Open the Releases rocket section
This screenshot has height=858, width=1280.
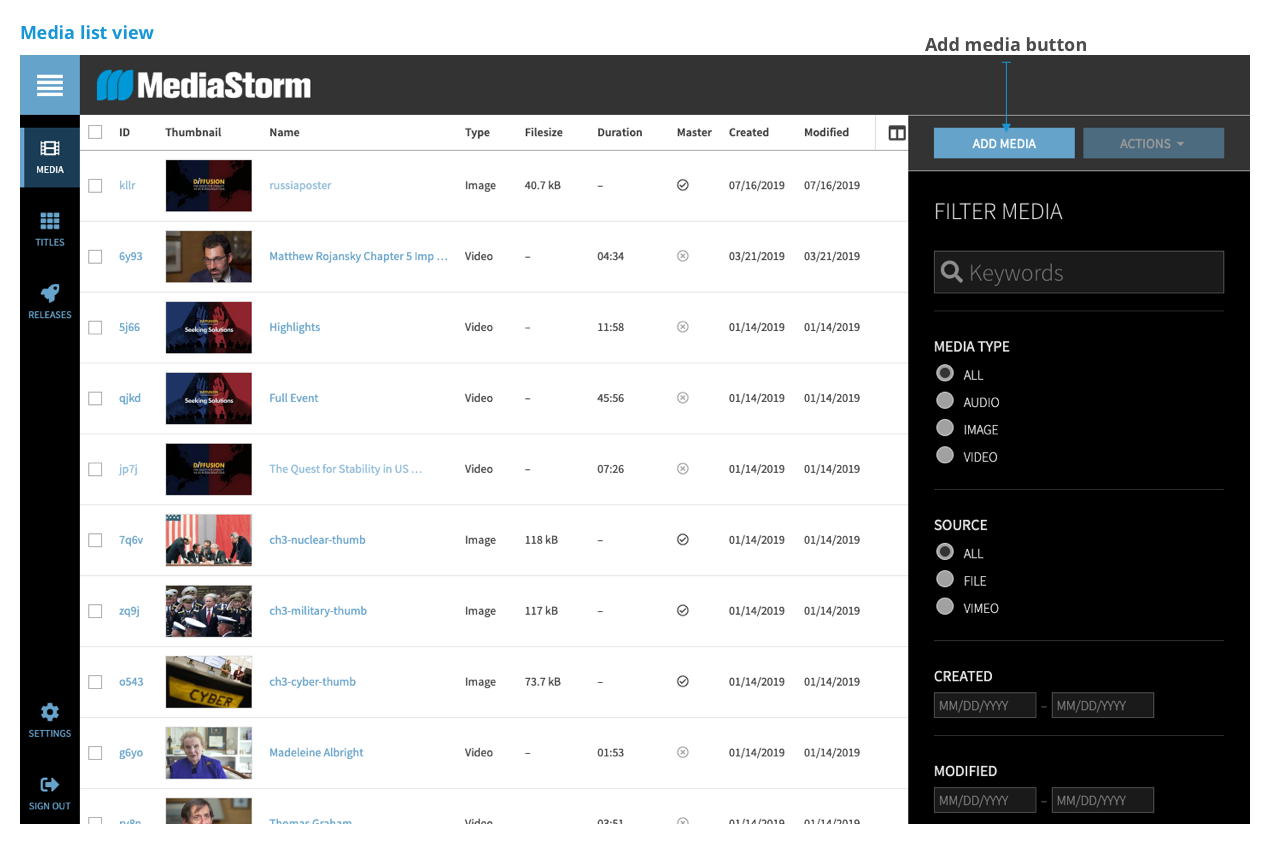[50, 302]
